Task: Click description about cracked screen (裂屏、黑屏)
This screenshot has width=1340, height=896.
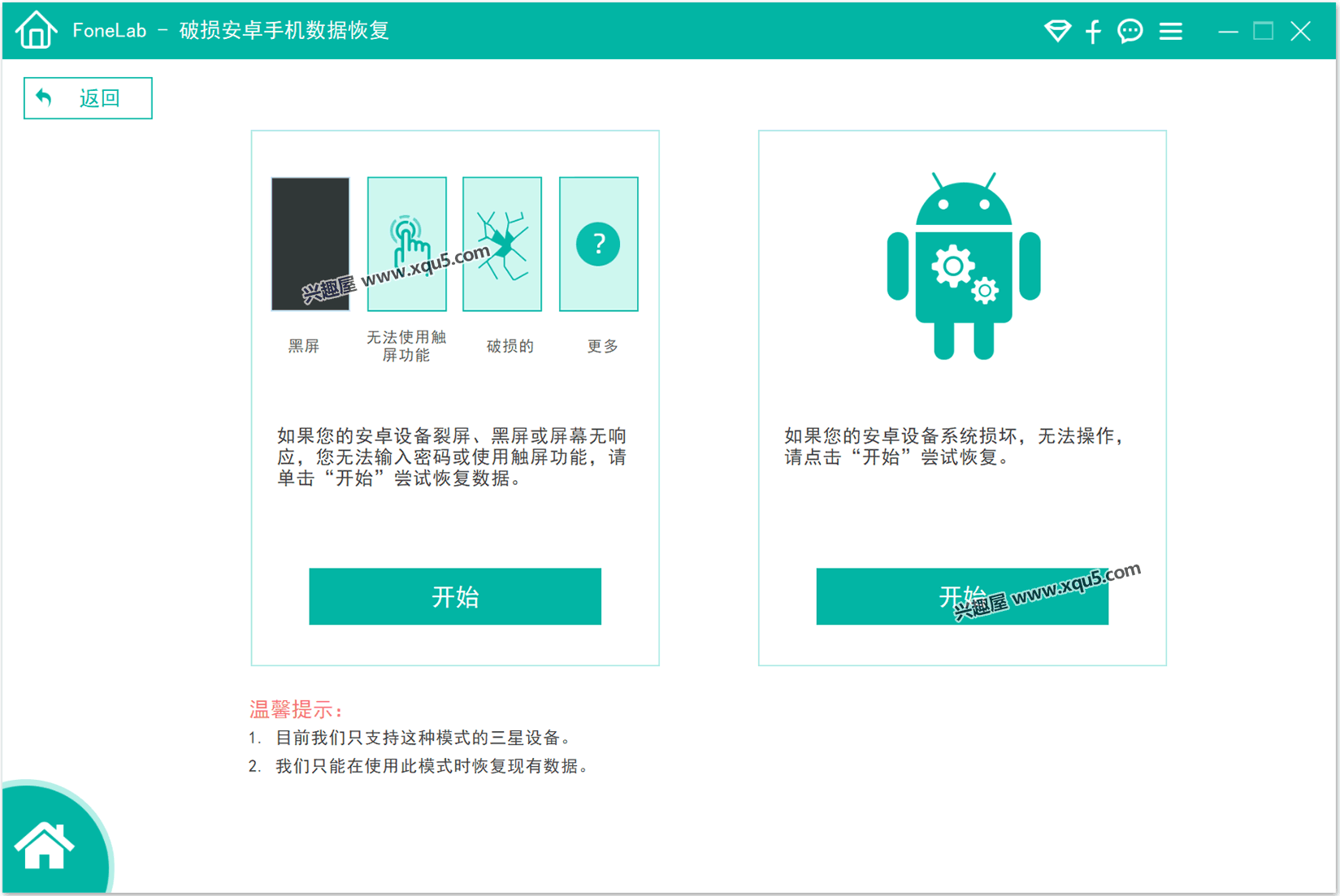Action: 452,457
